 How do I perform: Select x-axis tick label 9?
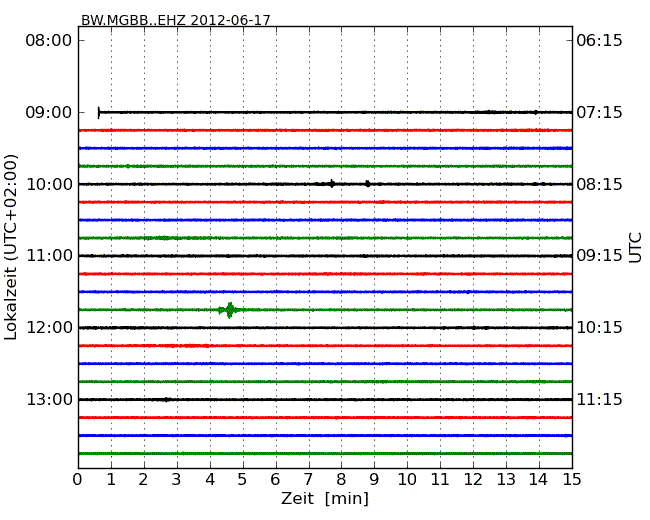coord(374,480)
